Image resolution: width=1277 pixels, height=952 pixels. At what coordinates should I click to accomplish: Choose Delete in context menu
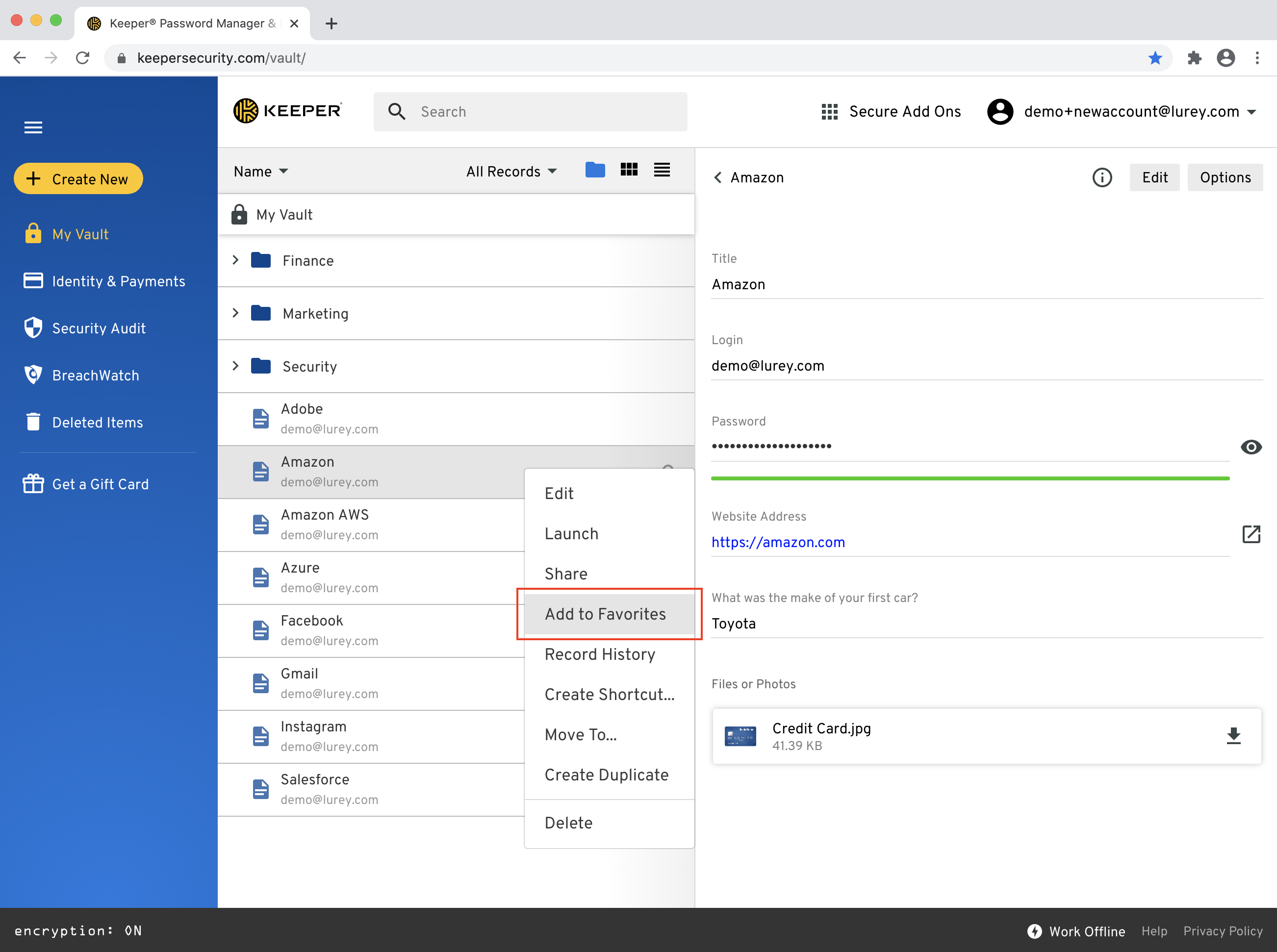click(x=610, y=823)
